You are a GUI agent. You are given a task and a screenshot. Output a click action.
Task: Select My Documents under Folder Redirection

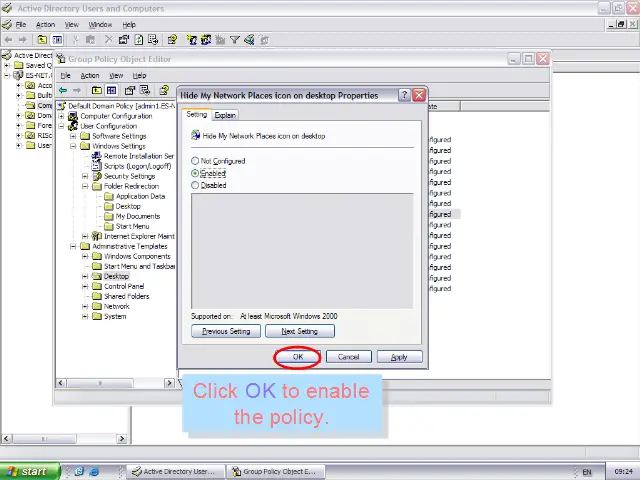138,216
